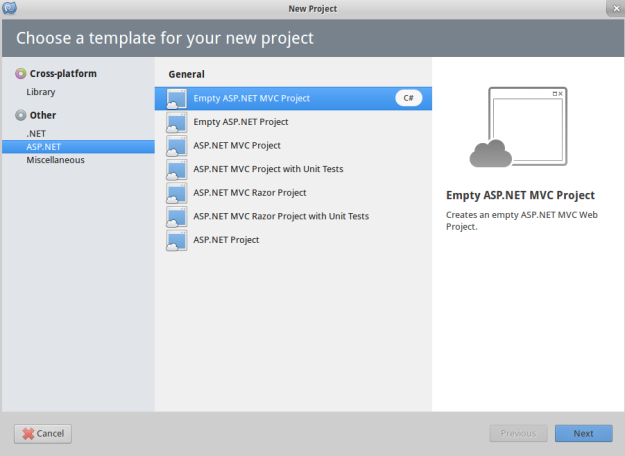This screenshot has height=456, width=625.
Task: Click the Cross-platform category icon
Action: click(21, 73)
